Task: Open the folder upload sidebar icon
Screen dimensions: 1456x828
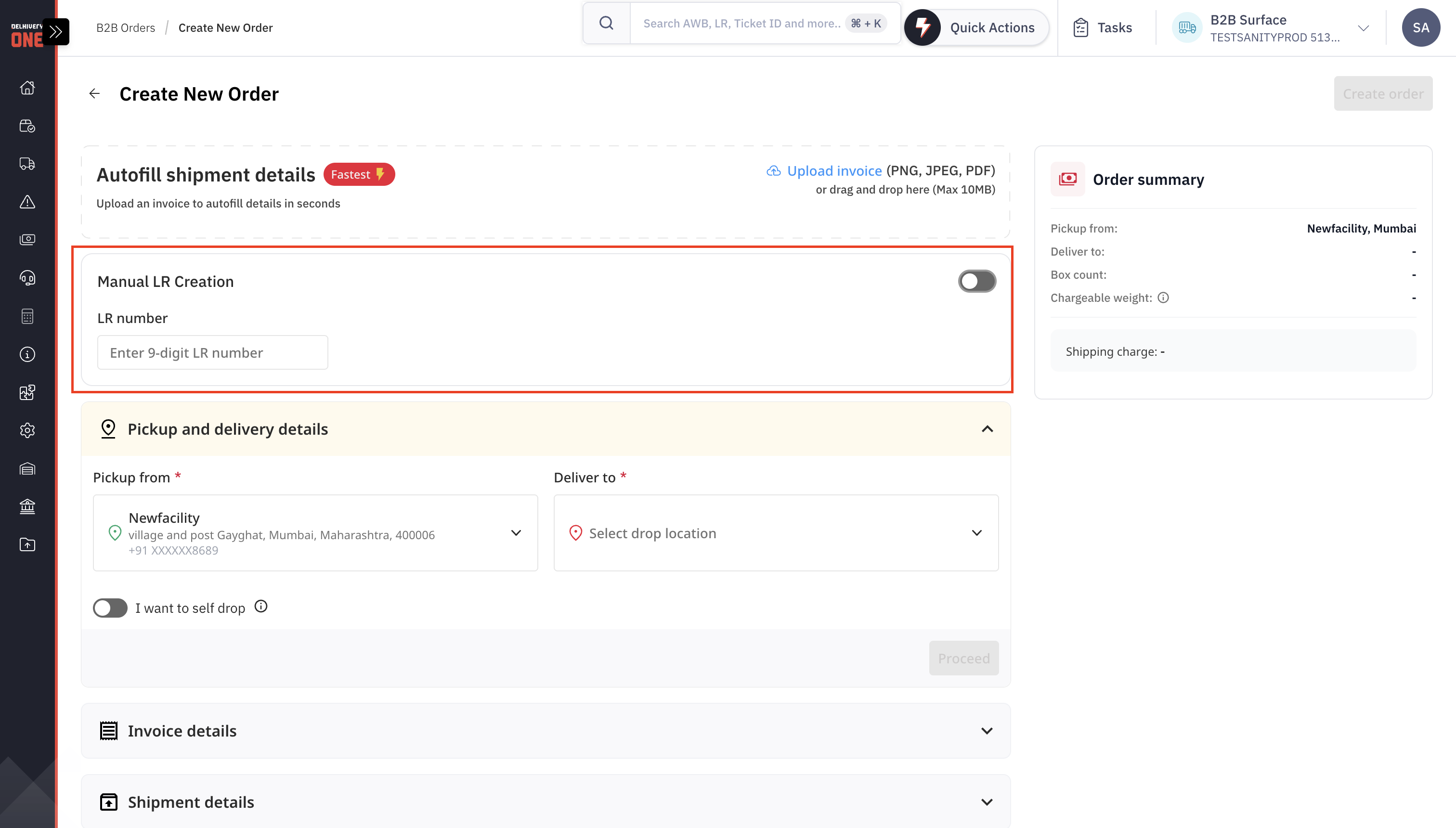Action: pyautogui.click(x=27, y=544)
